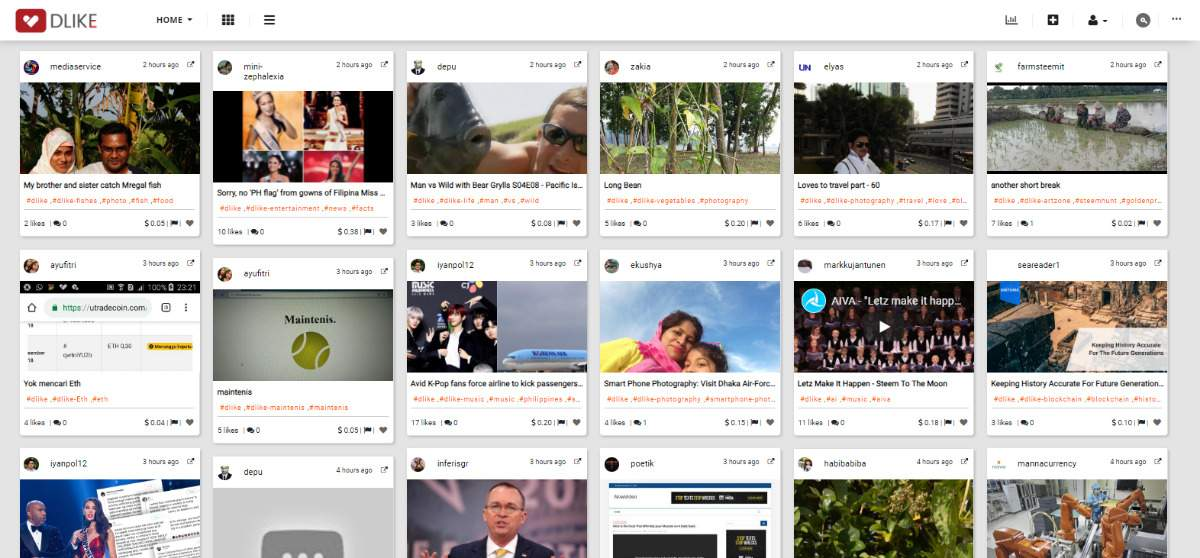Like the Man vs Wild post
Screen dimensions: 1200x558
(x=577, y=224)
